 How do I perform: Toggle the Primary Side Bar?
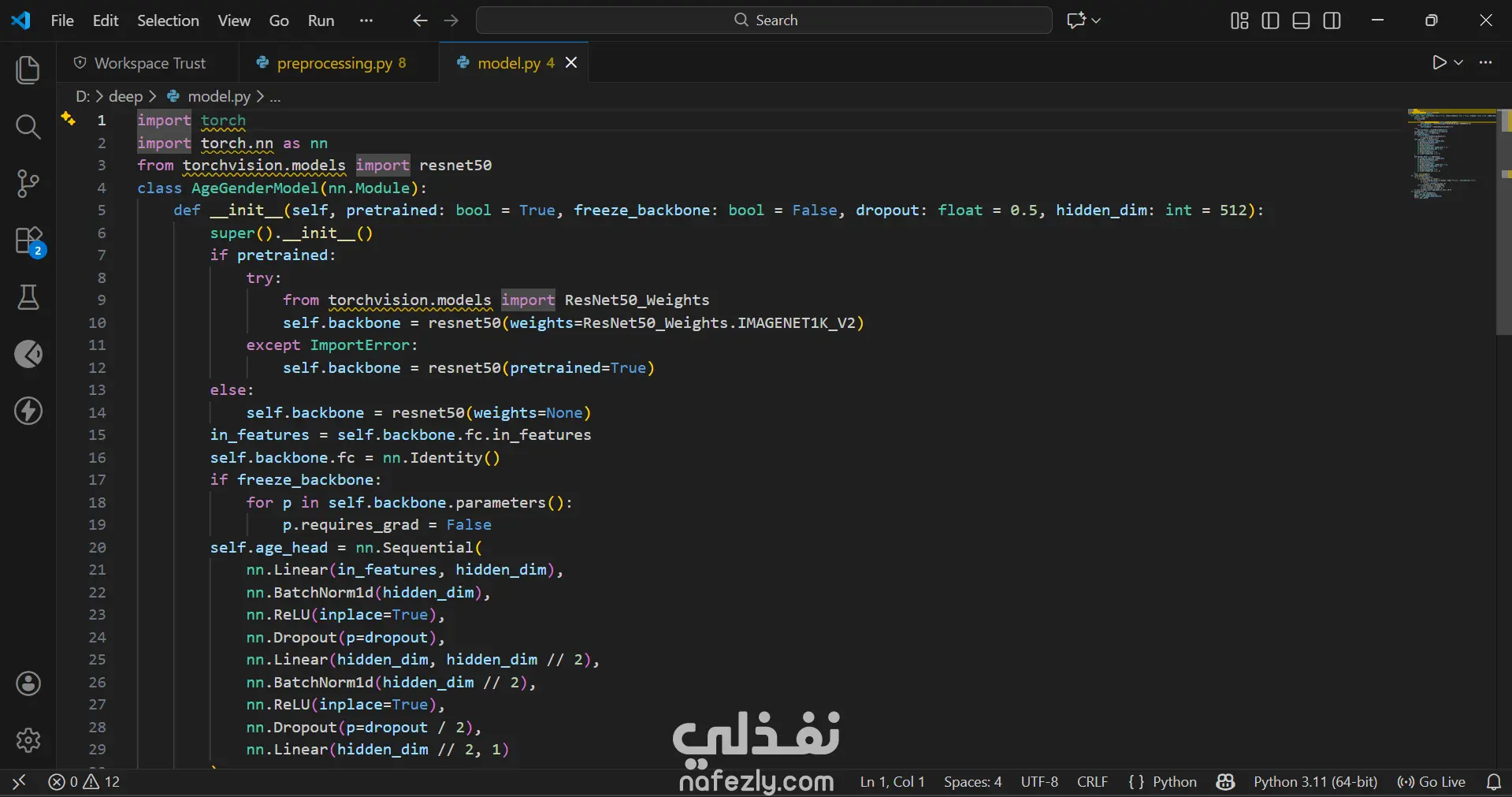click(x=1270, y=20)
